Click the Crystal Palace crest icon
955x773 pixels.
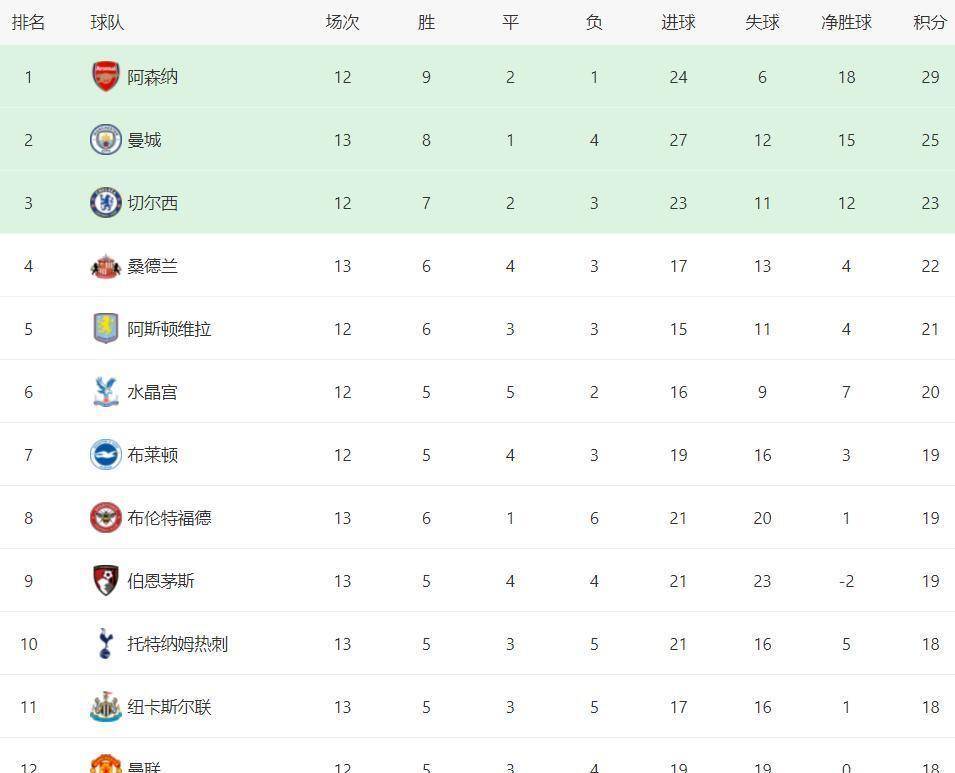tap(105, 392)
